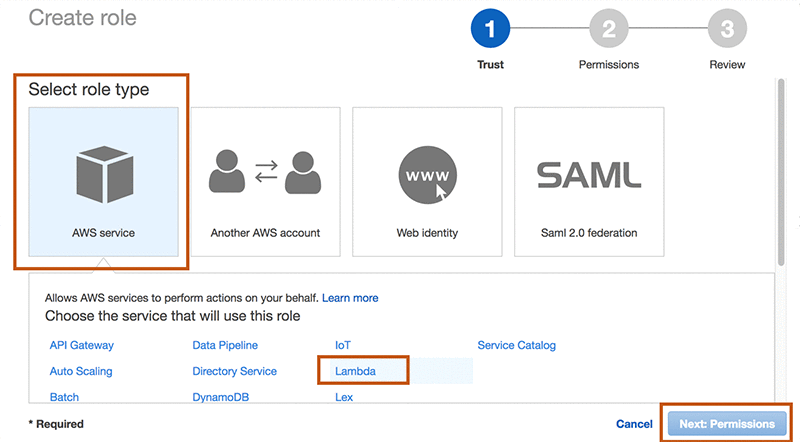Image resolution: width=800 pixels, height=442 pixels.
Task: Click the Cancel link
Action: [634, 424]
